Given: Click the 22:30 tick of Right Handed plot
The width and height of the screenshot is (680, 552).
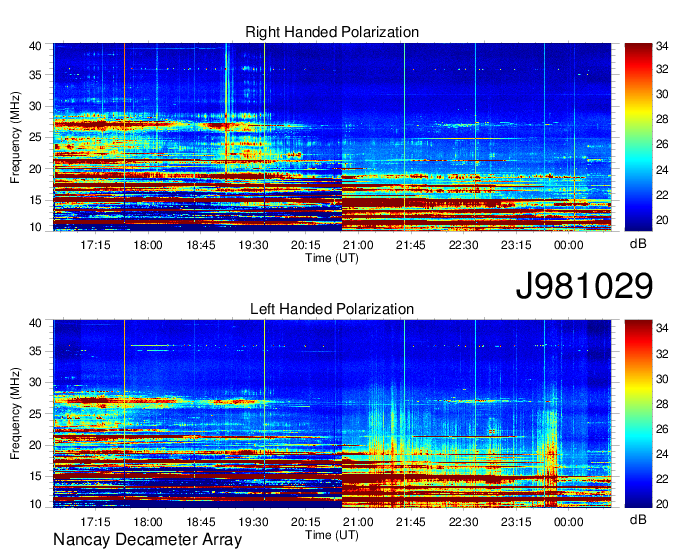Looking at the screenshot, I should [x=464, y=245].
